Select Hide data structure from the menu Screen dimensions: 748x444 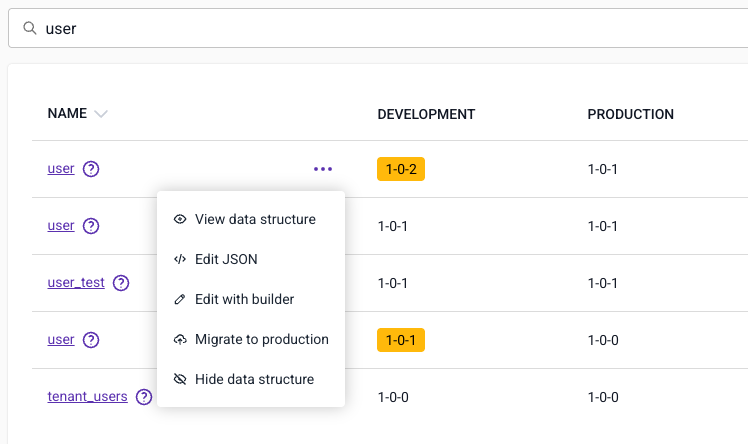(254, 379)
